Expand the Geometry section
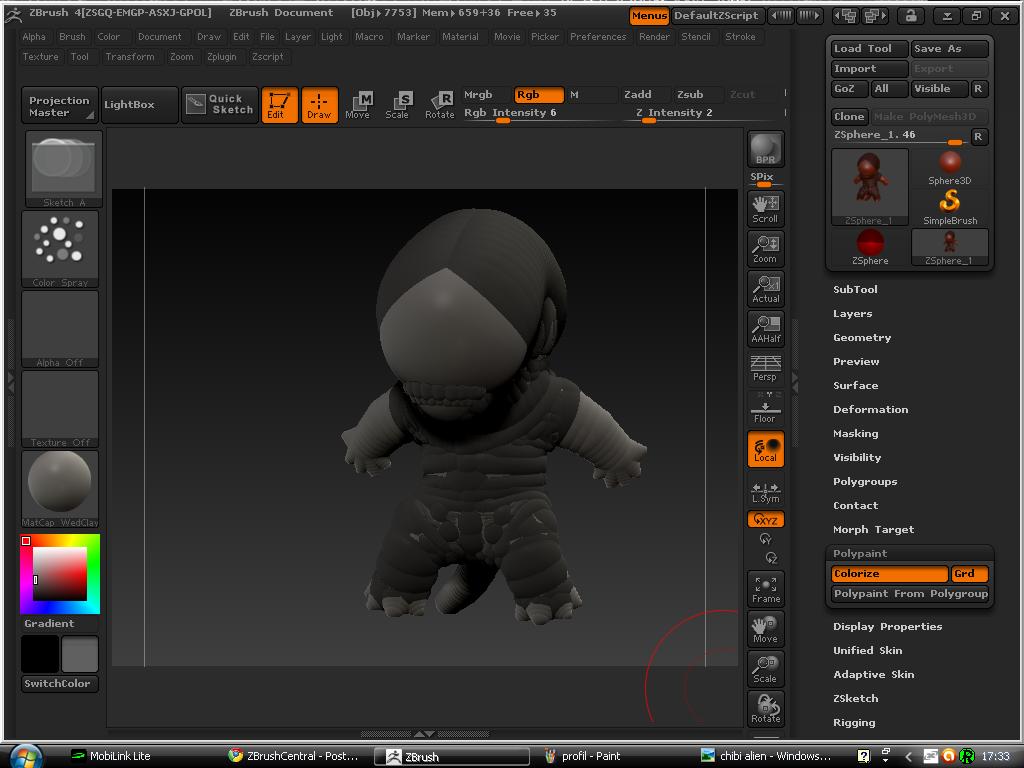Viewport: 1024px width, 768px height. click(861, 338)
